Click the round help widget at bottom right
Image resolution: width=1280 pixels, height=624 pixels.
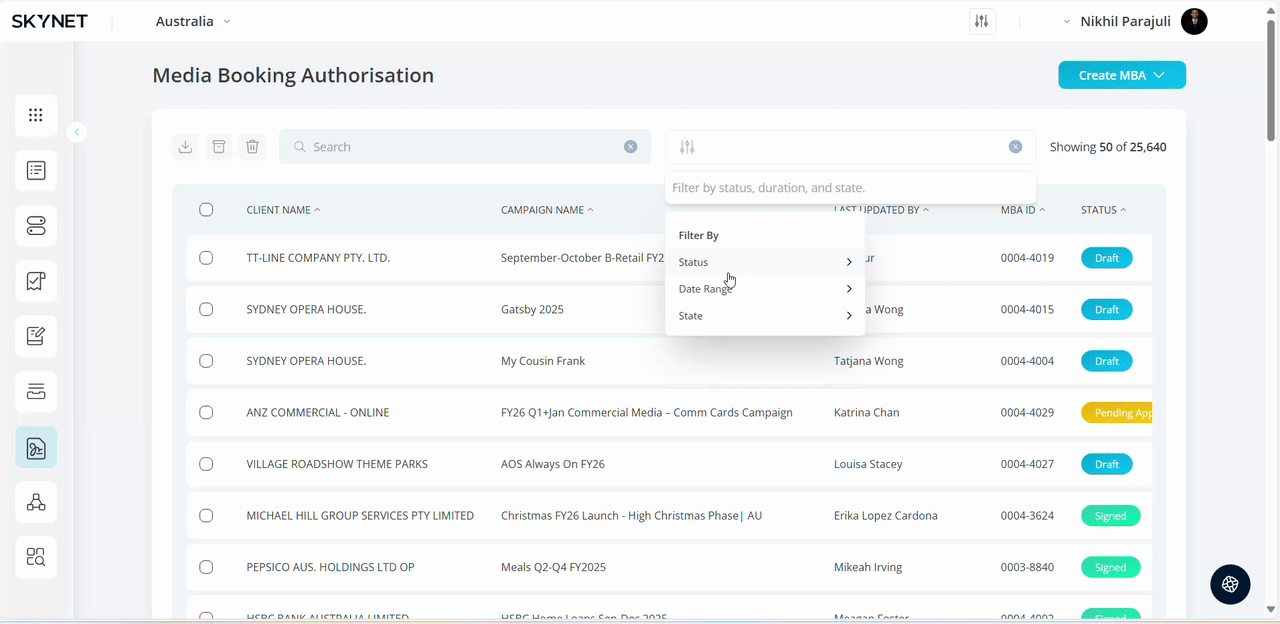[x=1230, y=584]
